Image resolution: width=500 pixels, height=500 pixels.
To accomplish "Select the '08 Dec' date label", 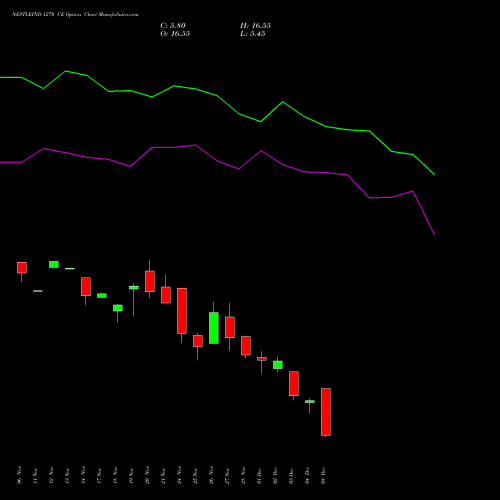I will tap(323, 475).
